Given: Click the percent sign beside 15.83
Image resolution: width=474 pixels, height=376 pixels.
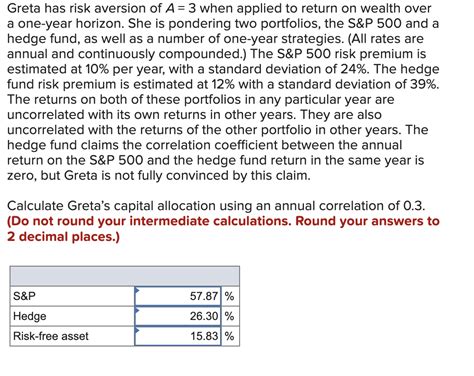Looking at the screenshot, I should pyautogui.click(x=229, y=336).
